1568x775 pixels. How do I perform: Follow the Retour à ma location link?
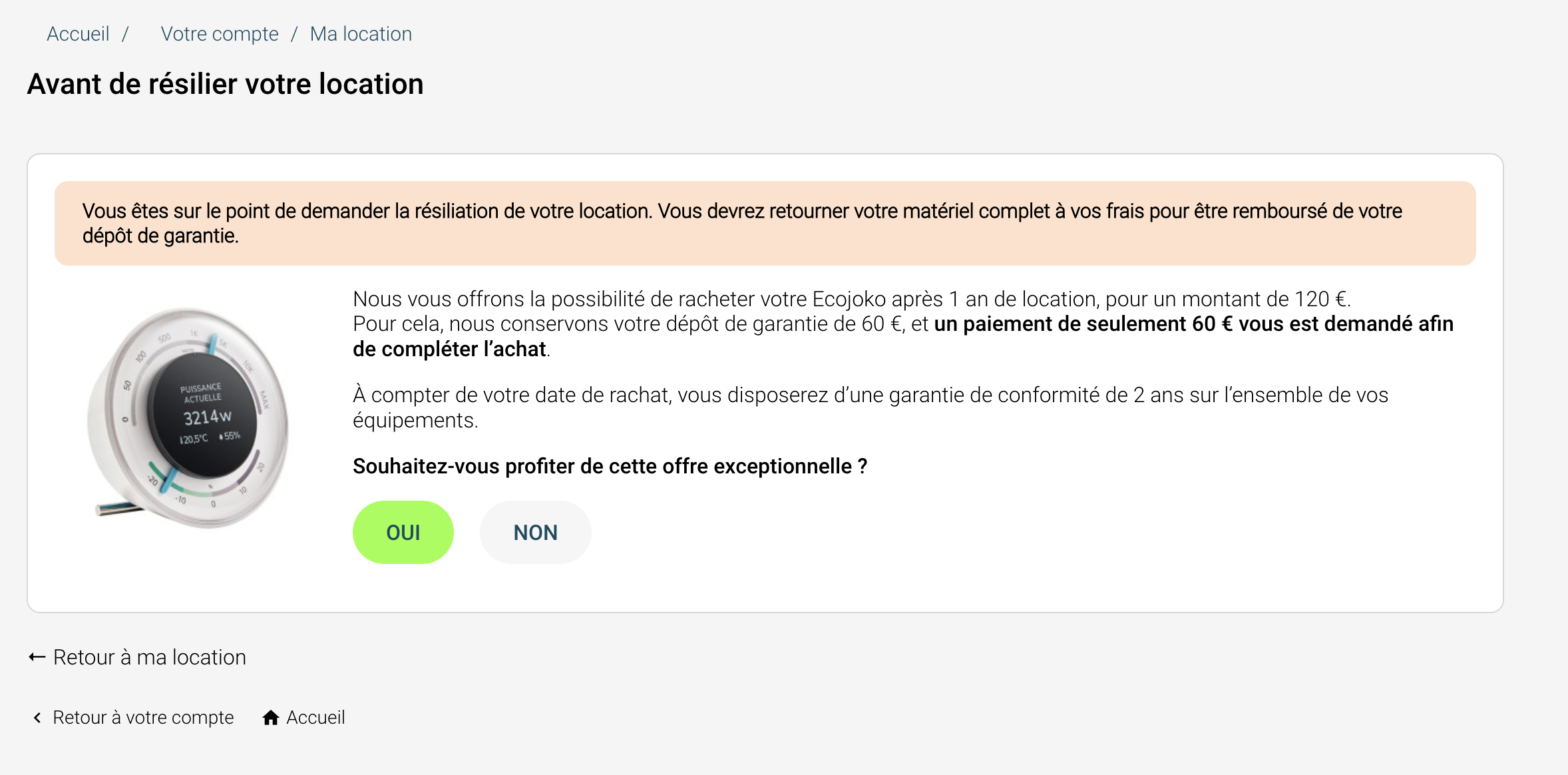[x=150, y=658]
